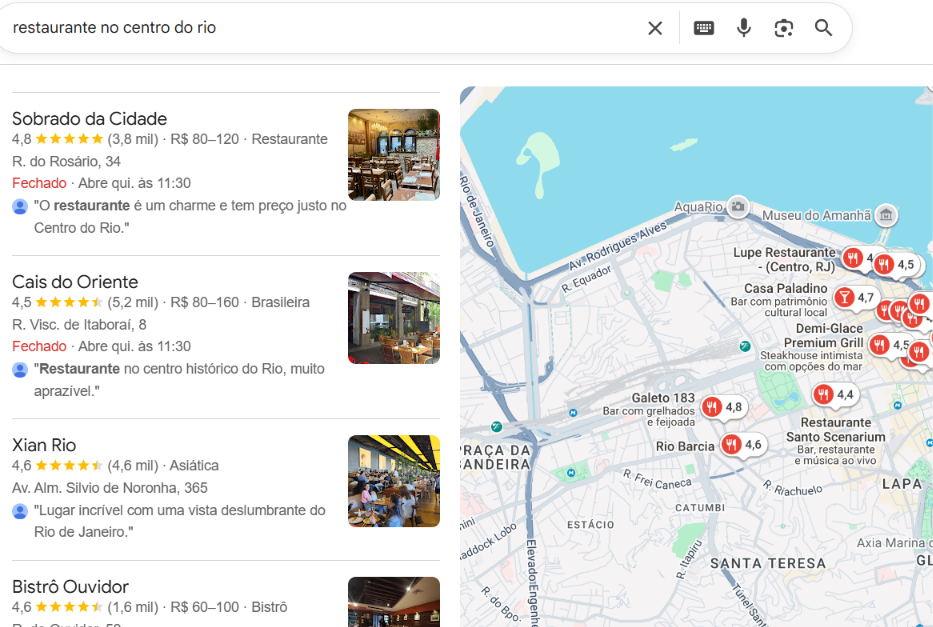Image resolution: width=933 pixels, height=627 pixels.
Task: Click the reviewer avatar beside Xian Rio review
Action: tap(20, 511)
